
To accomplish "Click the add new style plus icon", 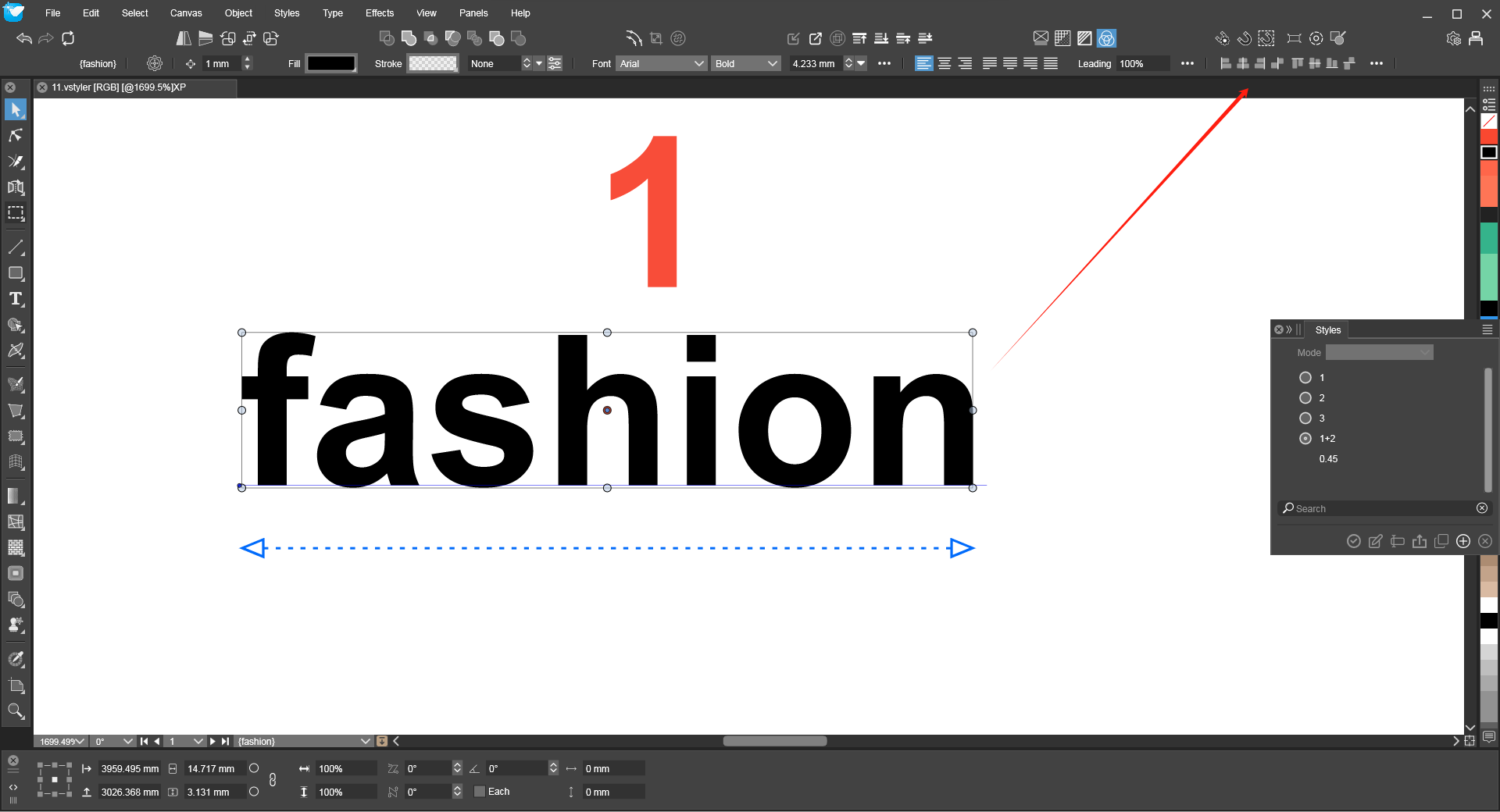I will pyautogui.click(x=1463, y=541).
